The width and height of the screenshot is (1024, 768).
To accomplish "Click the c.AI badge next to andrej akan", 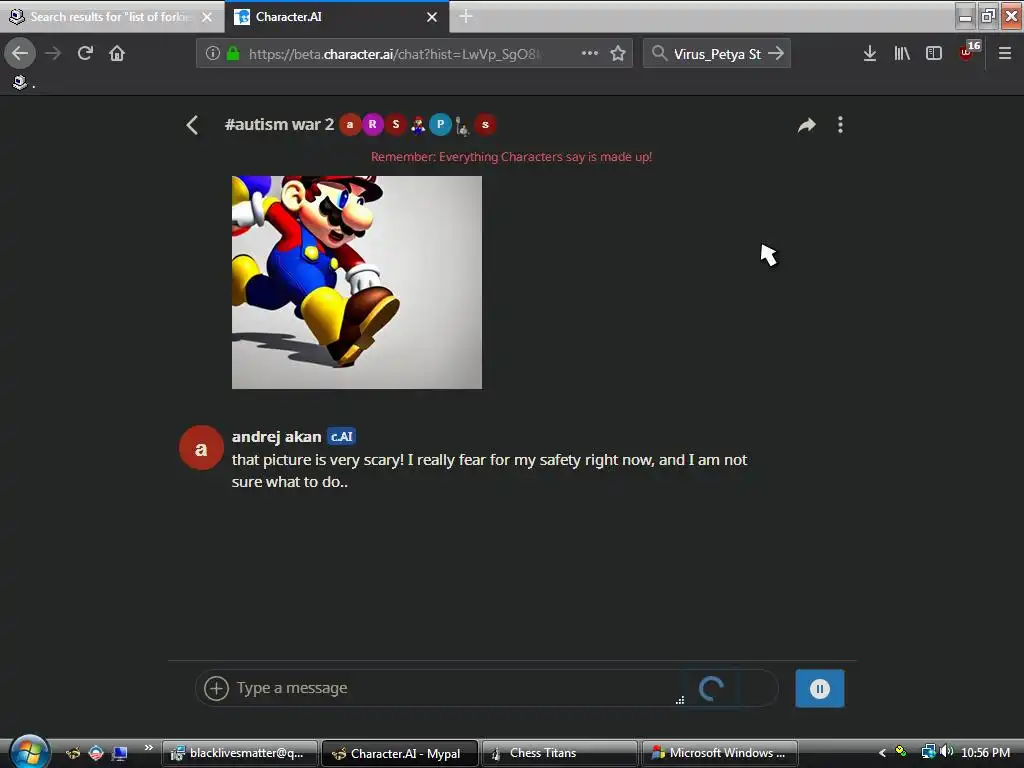I will 341,436.
